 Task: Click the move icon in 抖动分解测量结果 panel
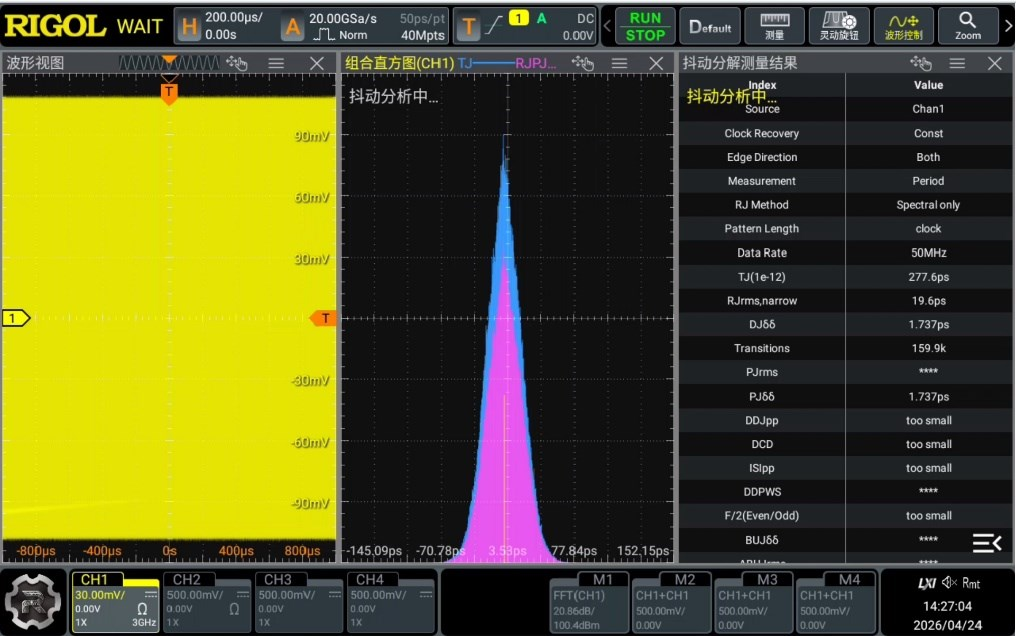pyautogui.click(x=921, y=63)
